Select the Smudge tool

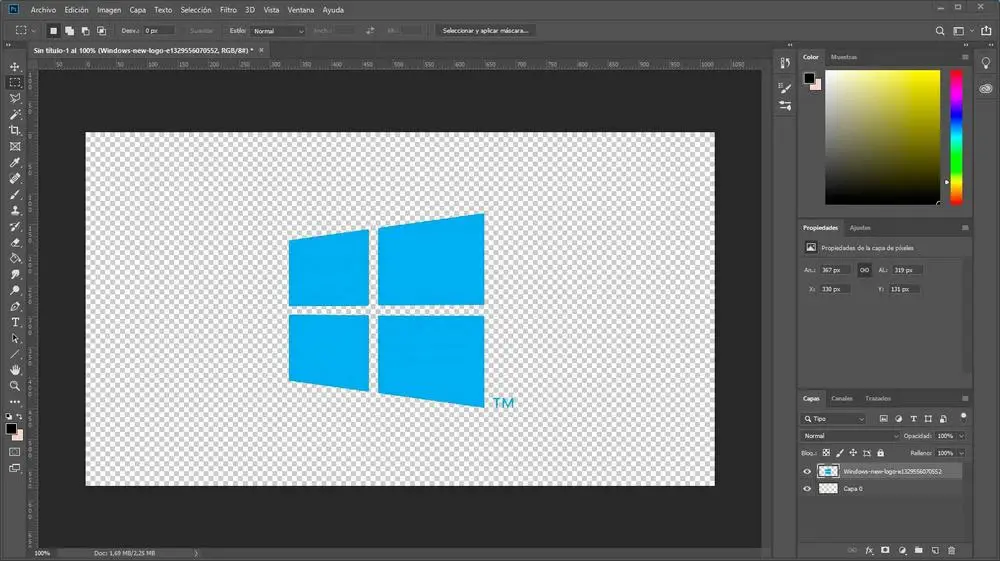(x=15, y=274)
